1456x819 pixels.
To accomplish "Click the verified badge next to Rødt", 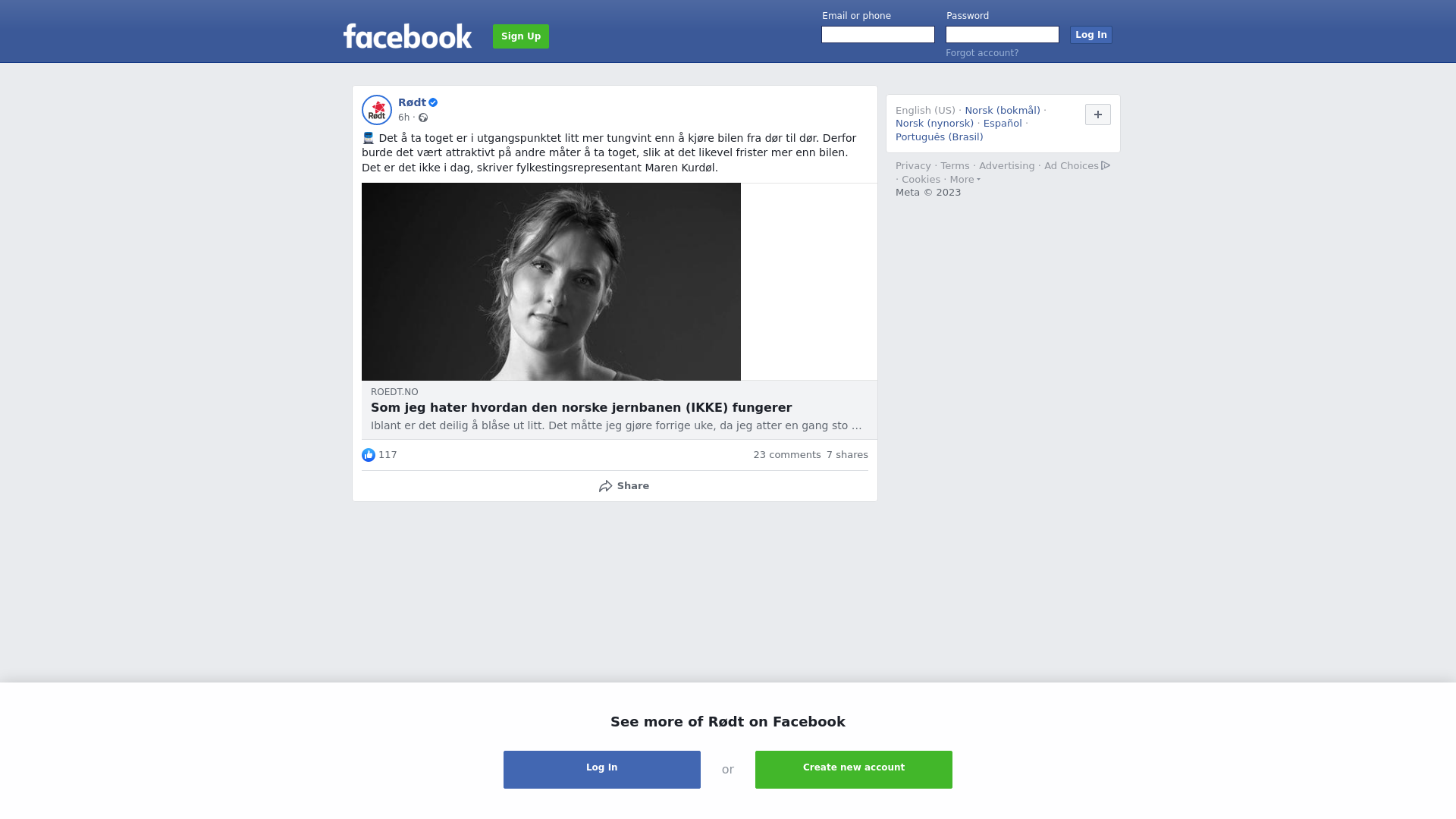I will (x=433, y=102).
